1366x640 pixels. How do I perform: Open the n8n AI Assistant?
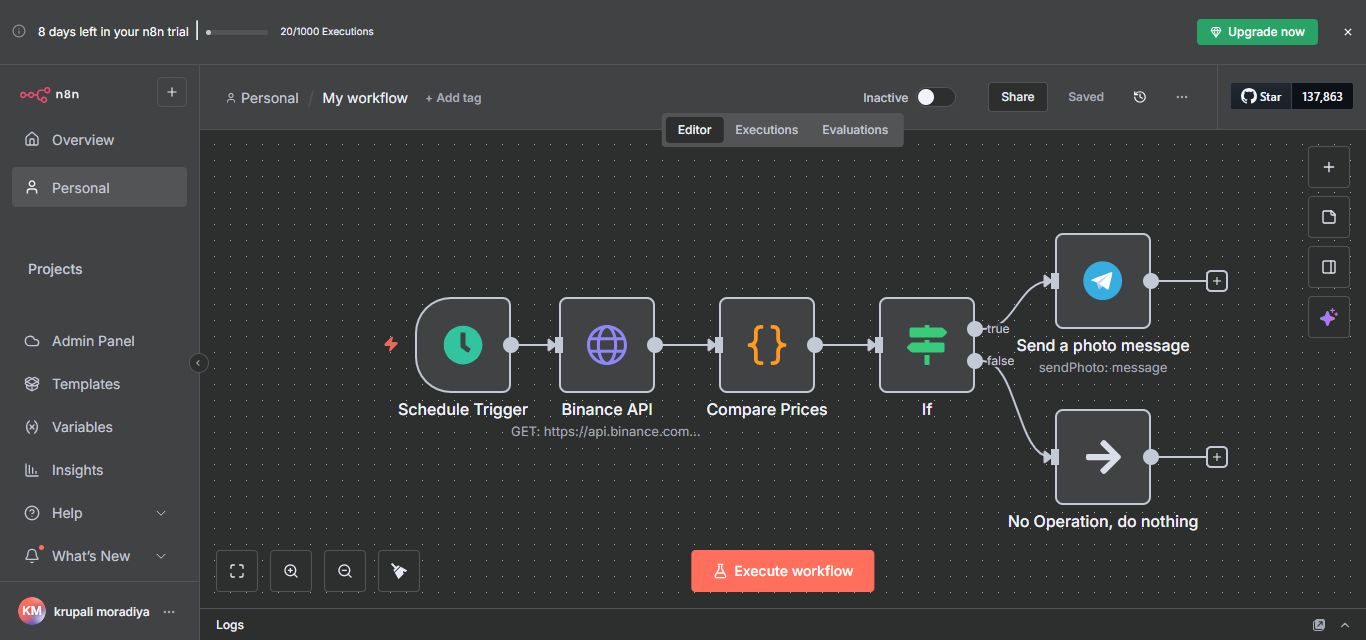(1329, 317)
